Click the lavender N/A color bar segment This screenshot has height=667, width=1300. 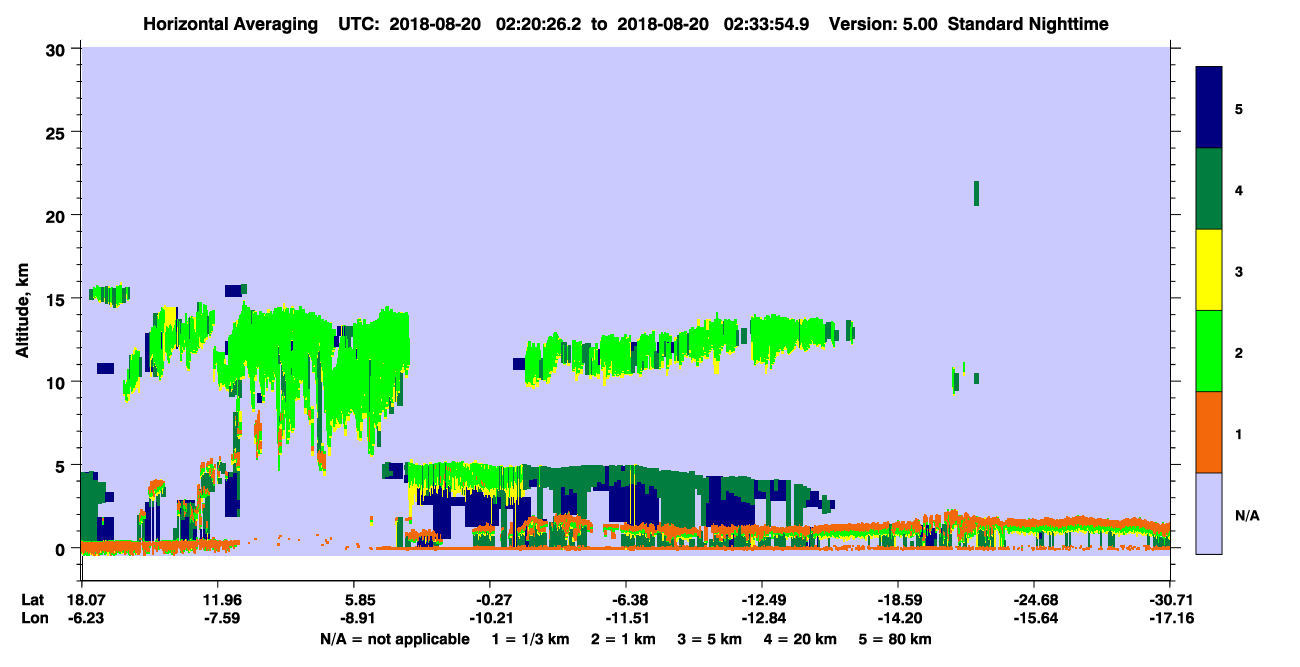point(1209,513)
